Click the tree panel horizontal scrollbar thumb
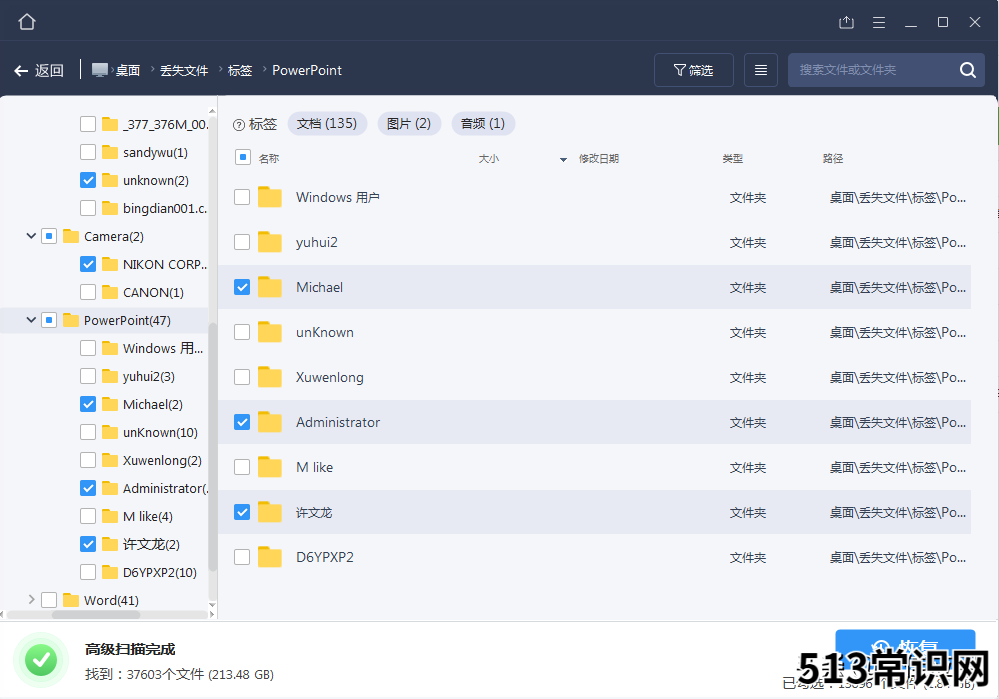 coord(96,615)
